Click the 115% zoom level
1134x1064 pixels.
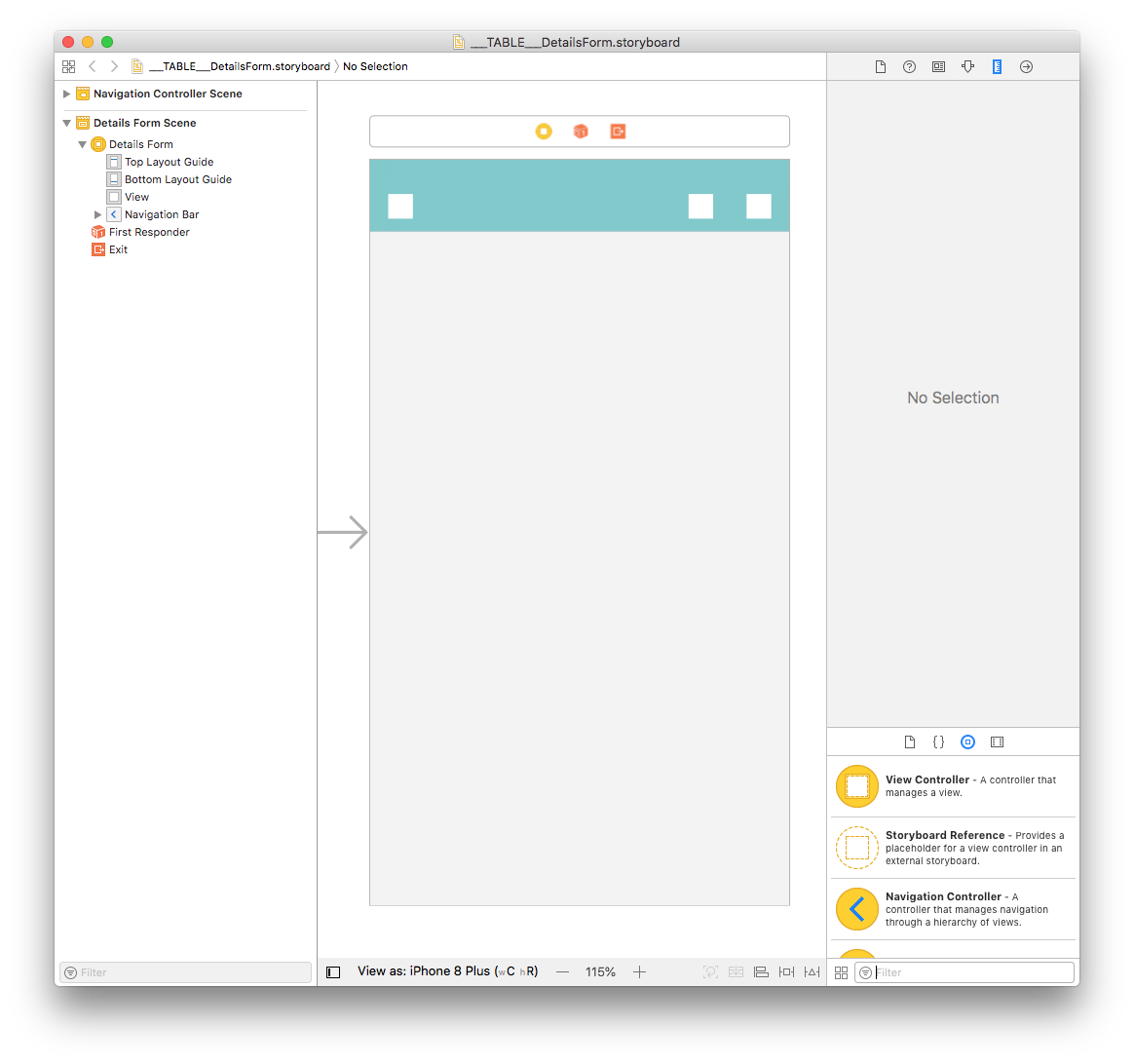point(600,972)
